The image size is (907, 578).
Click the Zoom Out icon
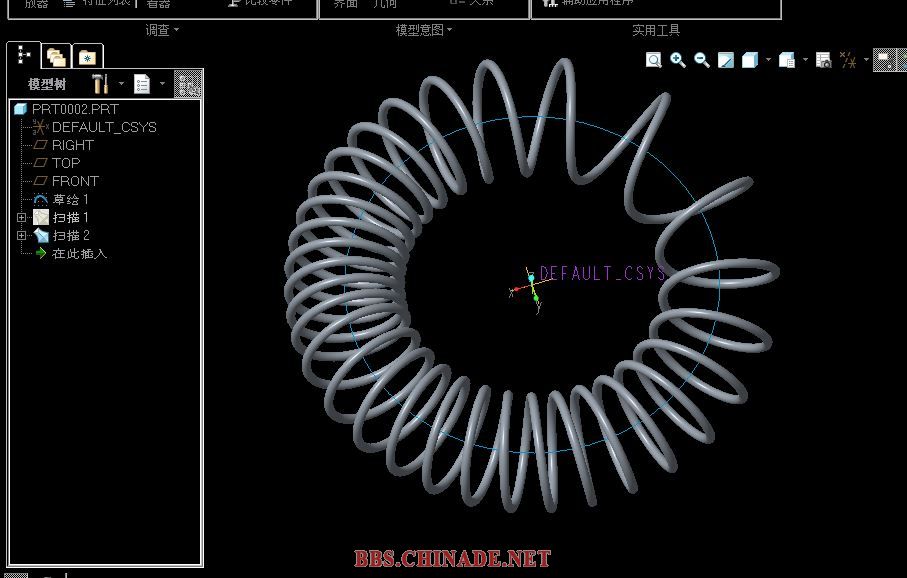[702, 60]
